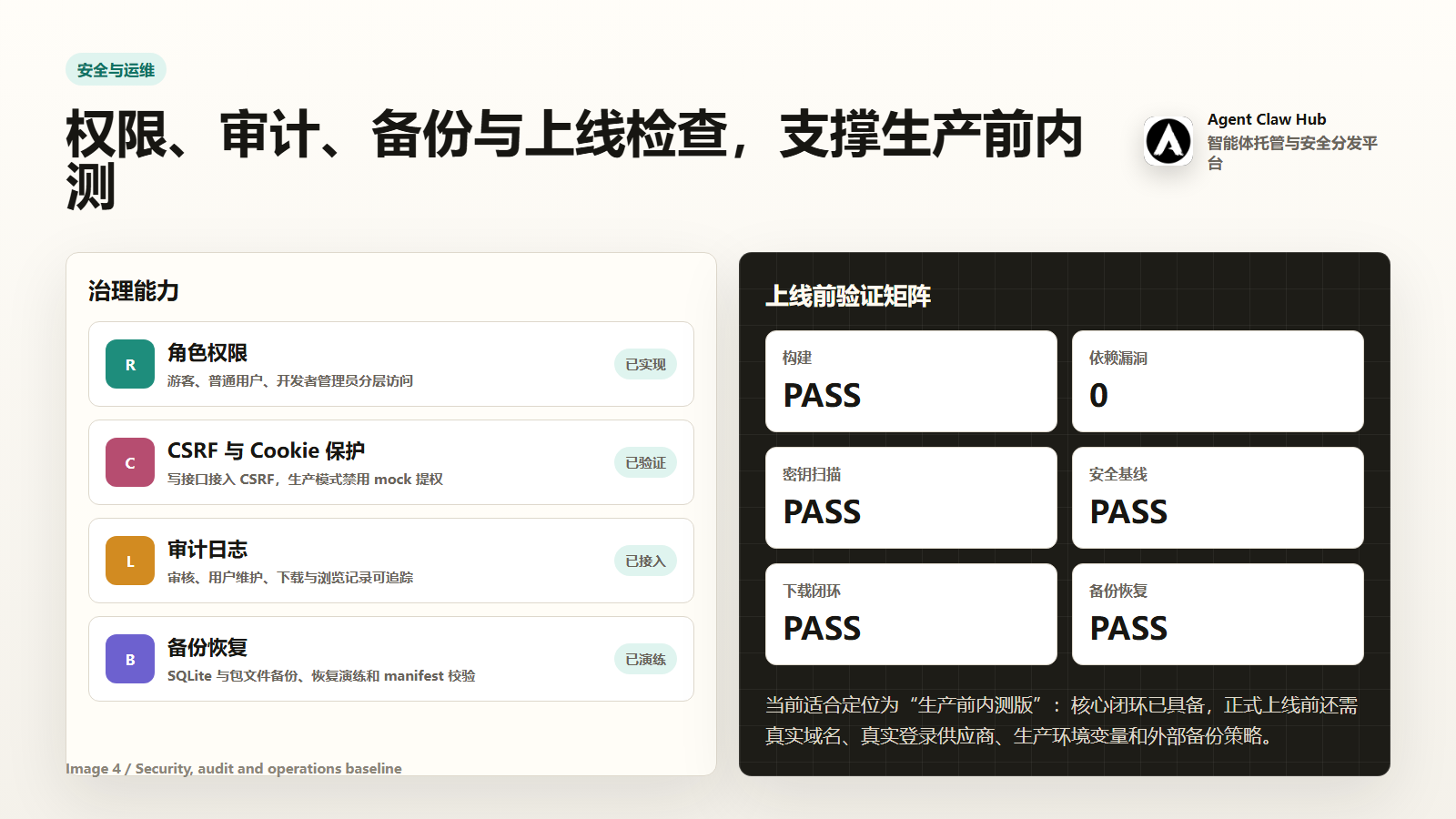1456x819 pixels.
Task: Click the 上线前验证矩阵 panel title
Action: pos(848,296)
